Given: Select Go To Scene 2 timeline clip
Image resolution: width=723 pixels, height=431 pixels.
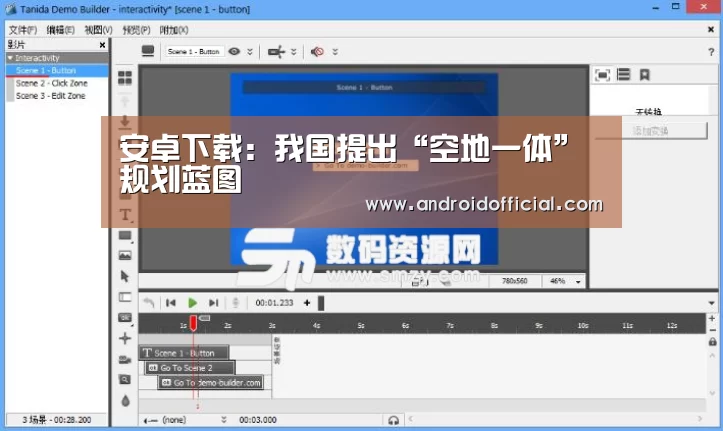Looking at the screenshot, I should pos(190,368).
